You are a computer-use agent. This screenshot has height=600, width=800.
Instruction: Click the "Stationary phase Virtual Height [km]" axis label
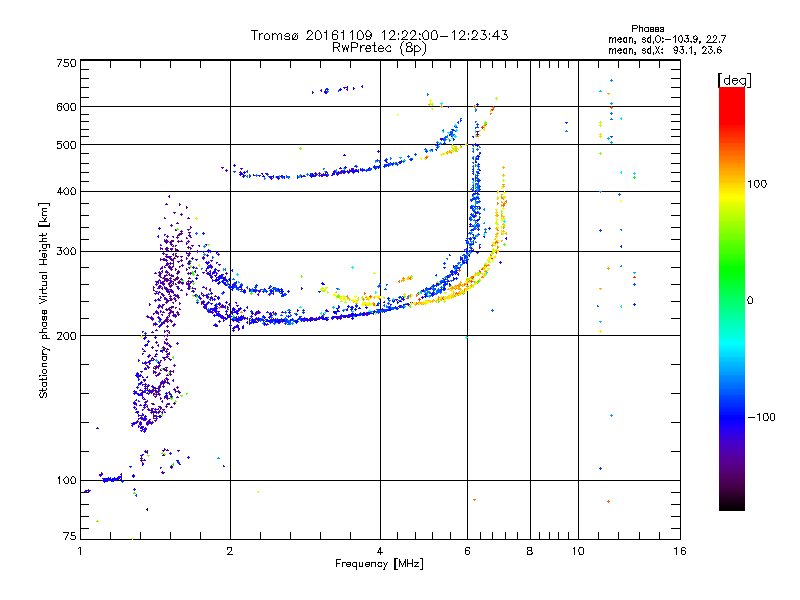pos(44,301)
